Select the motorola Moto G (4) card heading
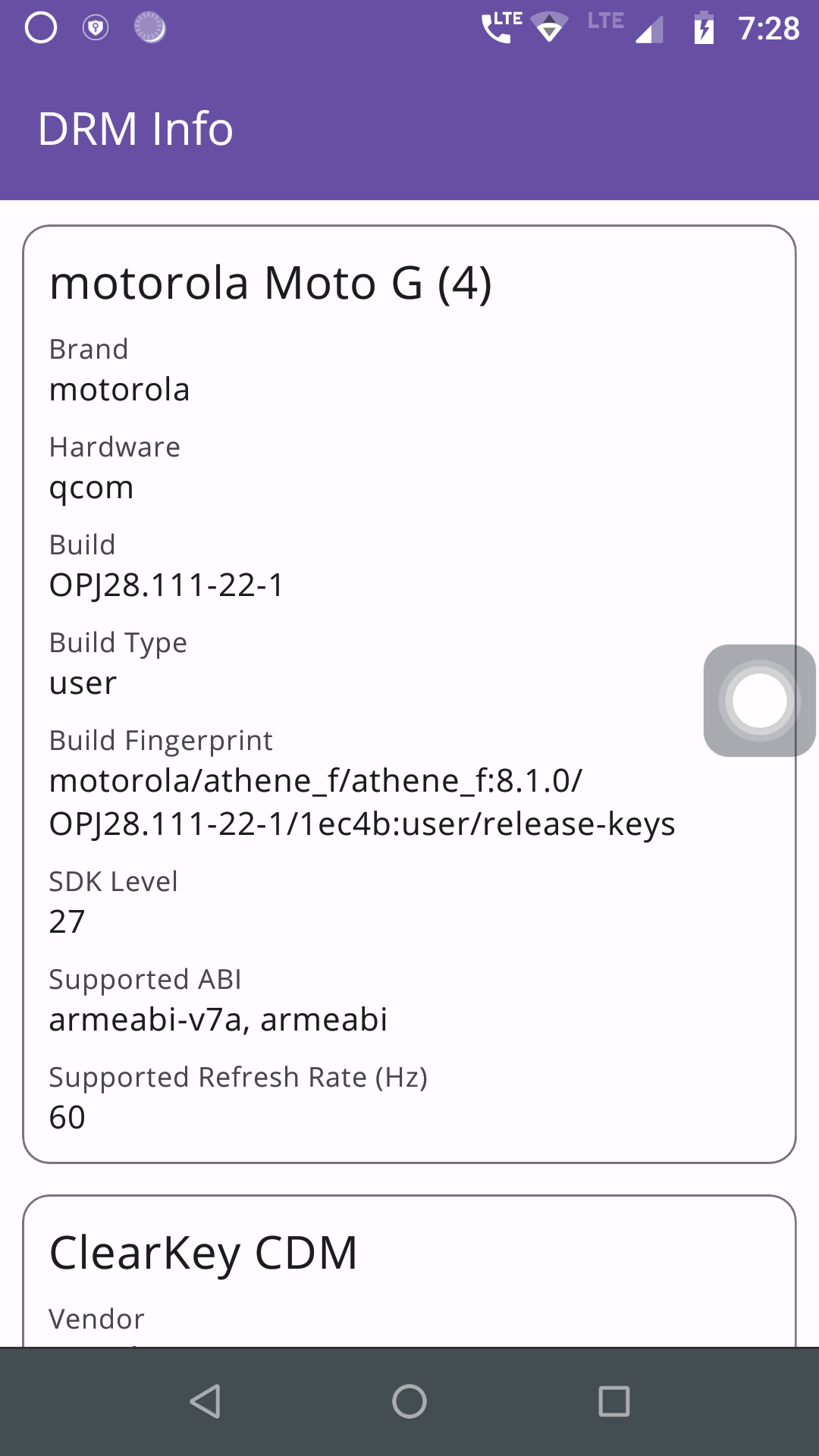819x1456 pixels. [x=271, y=284]
